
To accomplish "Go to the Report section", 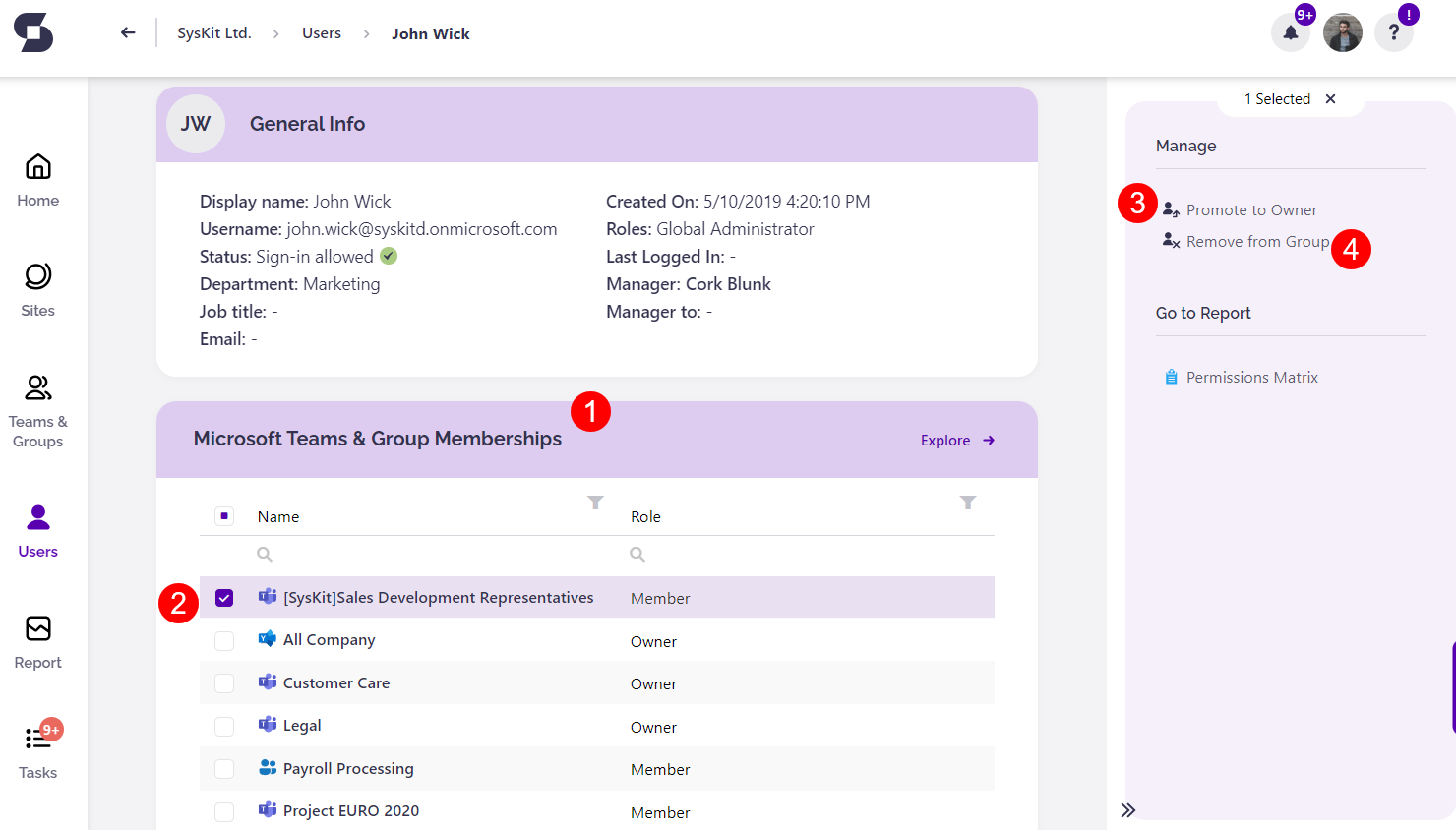I will point(37,641).
